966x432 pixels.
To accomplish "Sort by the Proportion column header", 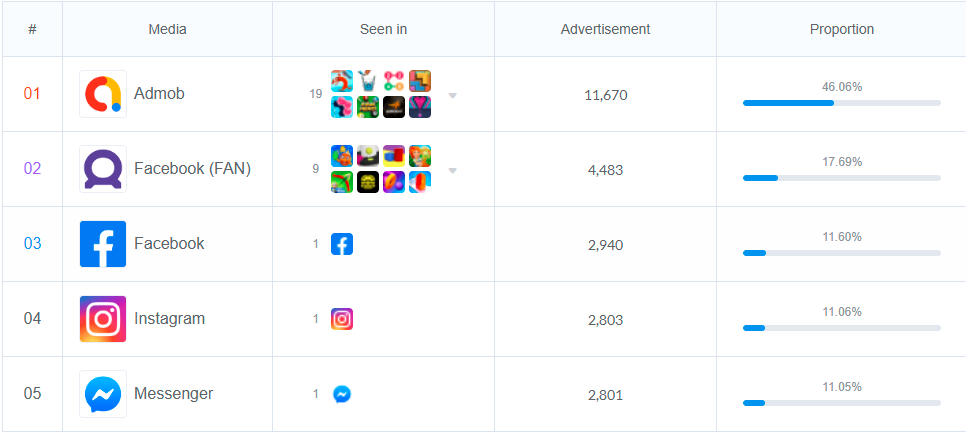I will click(x=841, y=29).
